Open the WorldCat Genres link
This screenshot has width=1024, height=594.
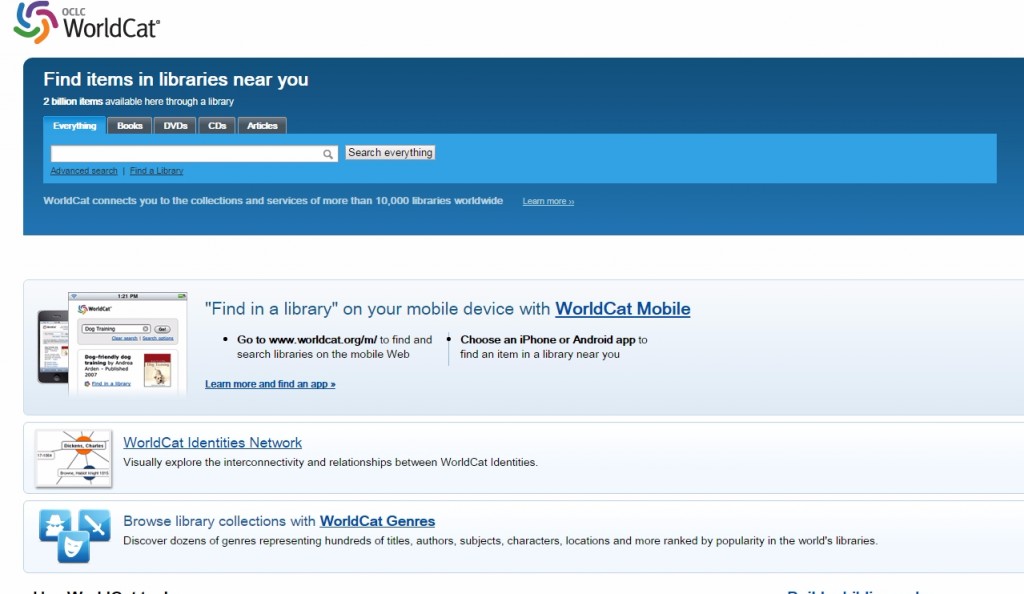[x=377, y=521]
